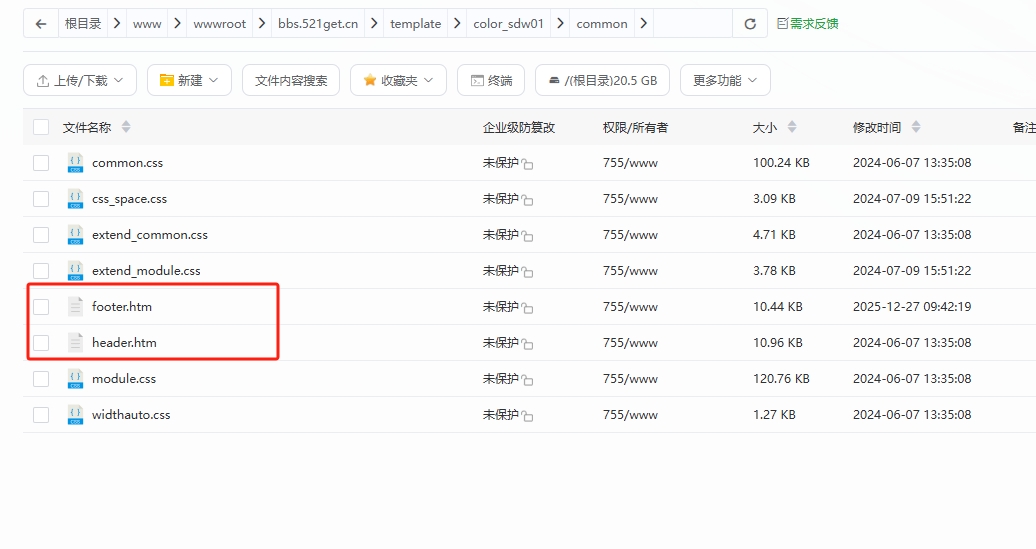This screenshot has width=1036, height=549.
Task: Open the 需求反馈 feedback link
Action: click(x=807, y=24)
